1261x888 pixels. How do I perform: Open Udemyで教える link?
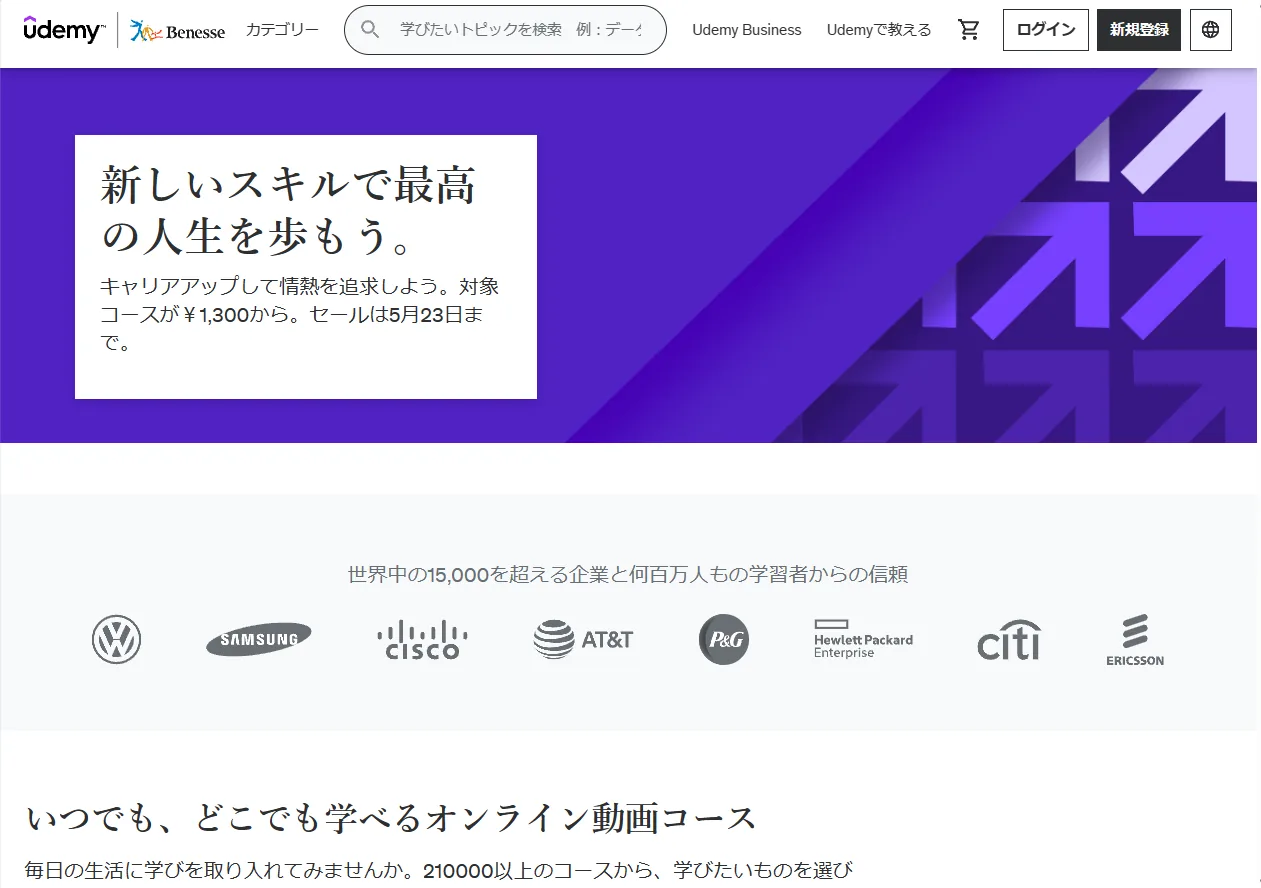(x=879, y=30)
